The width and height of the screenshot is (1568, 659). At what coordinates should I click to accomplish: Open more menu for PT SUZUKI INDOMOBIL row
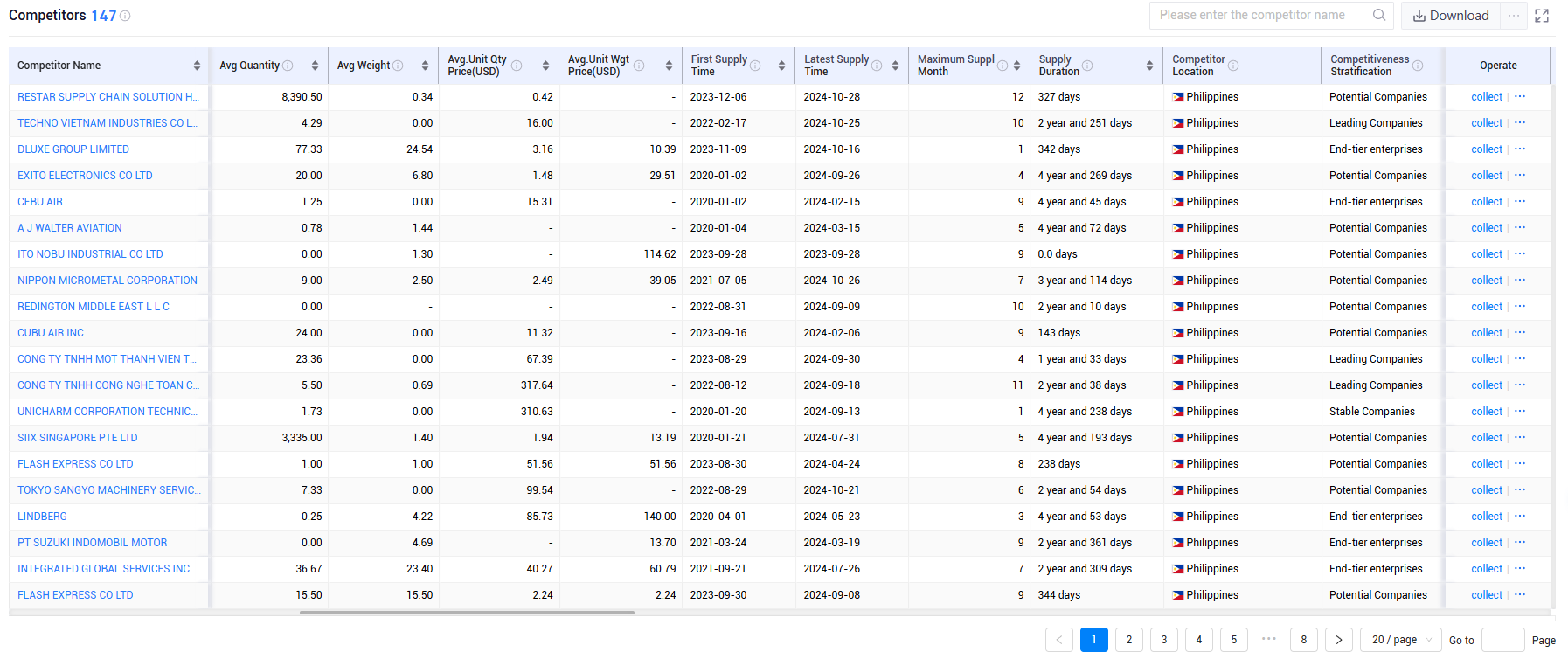[x=1520, y=543]
